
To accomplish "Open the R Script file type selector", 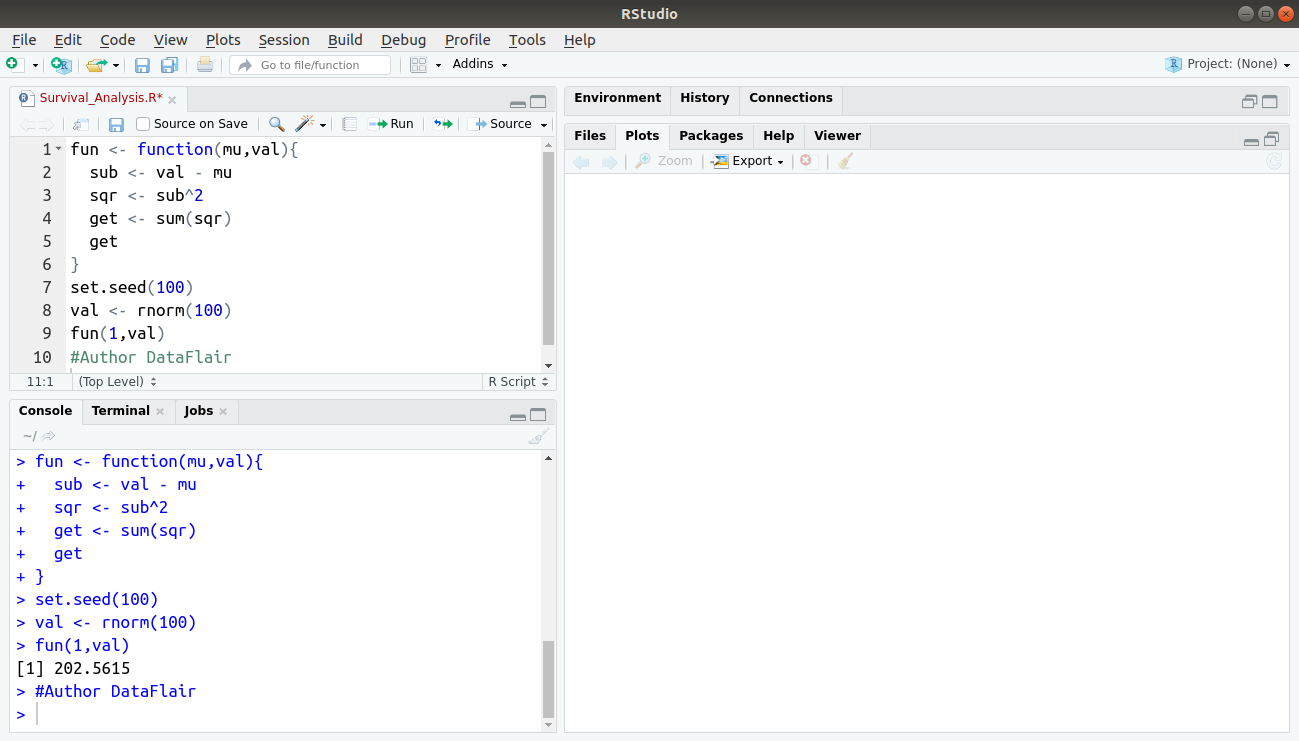I will pyautogui.click(x=518, y=382).
